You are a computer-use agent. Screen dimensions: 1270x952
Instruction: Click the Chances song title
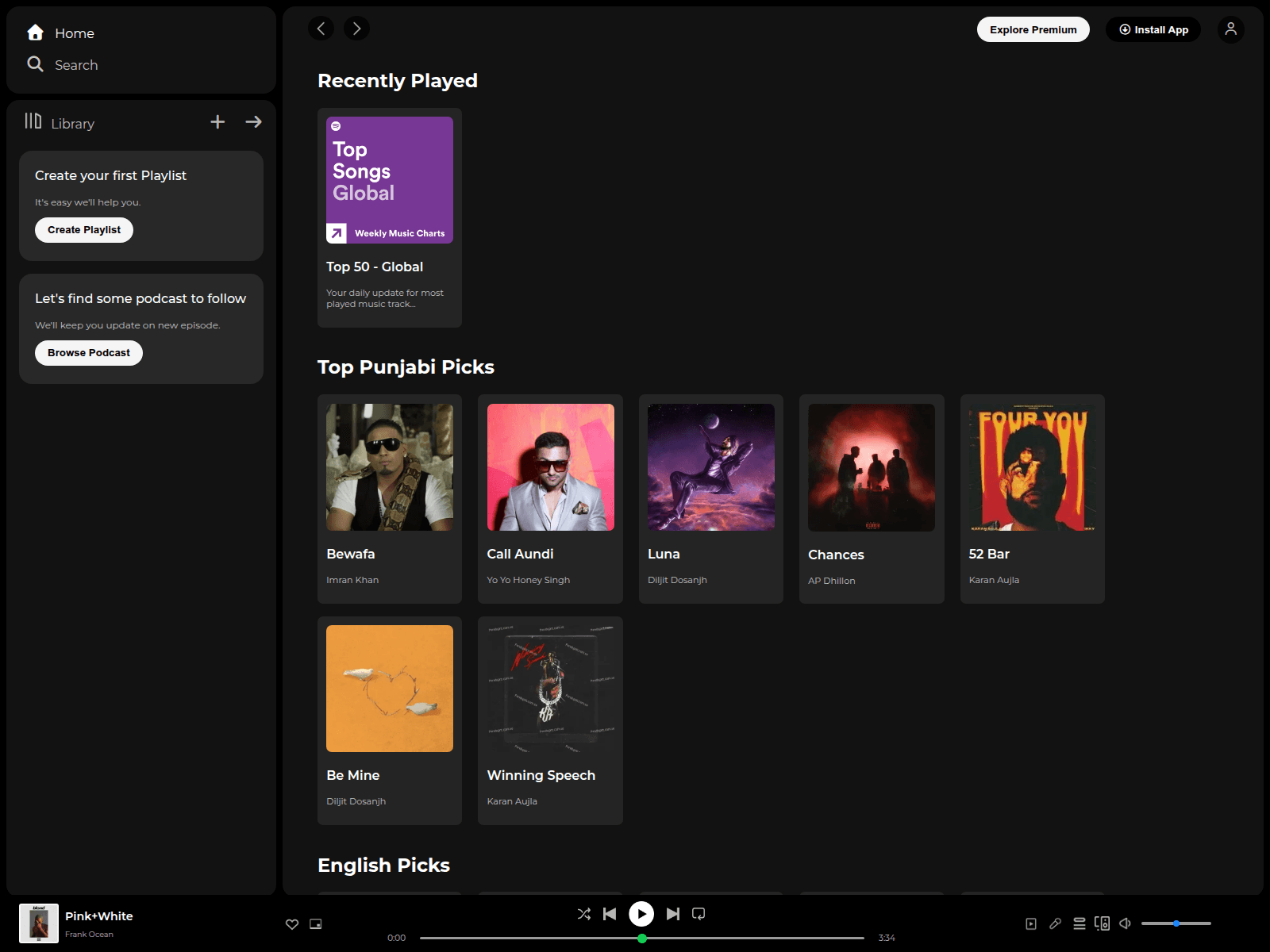(x=836, y=555)
